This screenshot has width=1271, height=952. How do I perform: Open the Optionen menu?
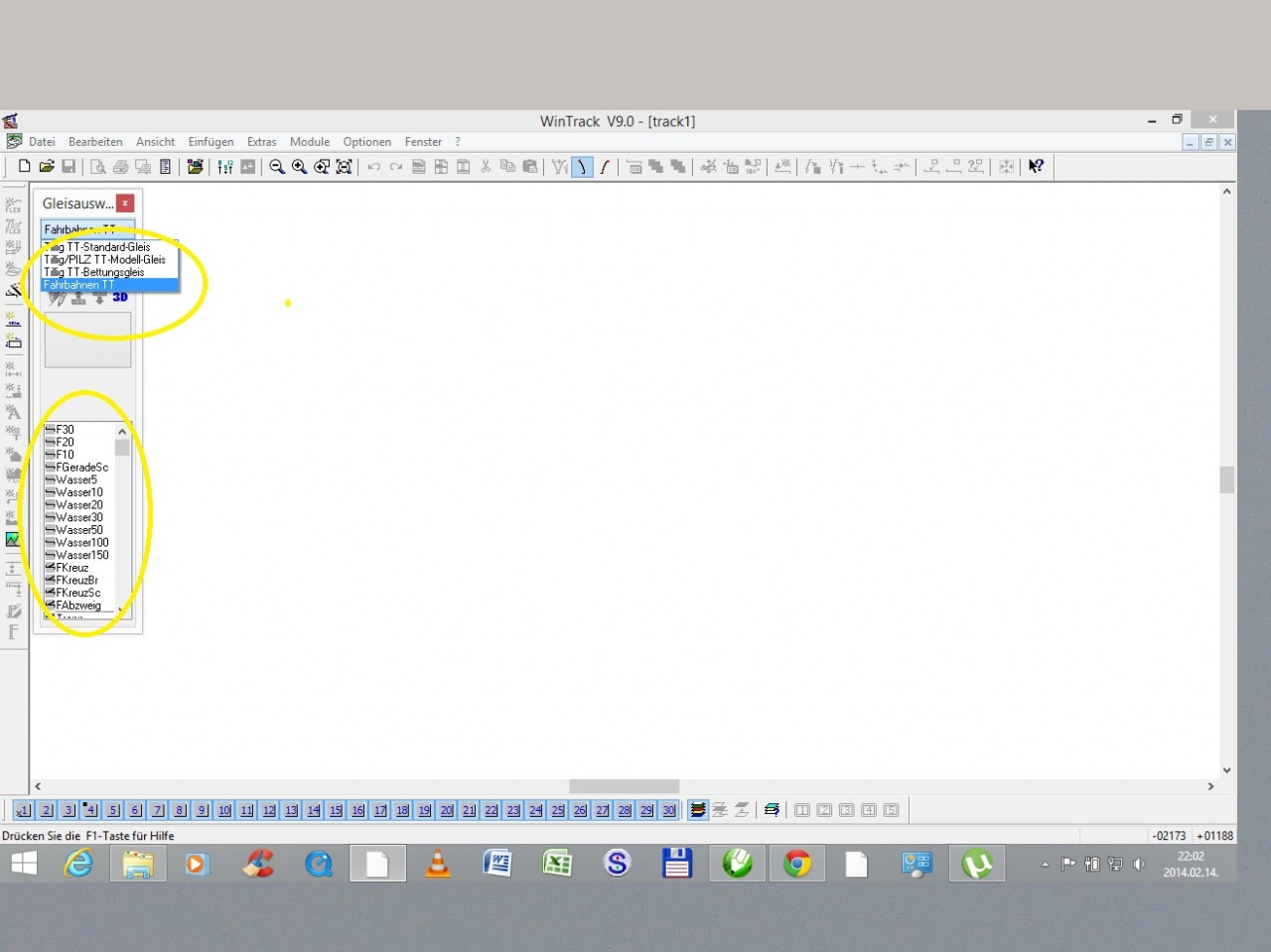pos(366,142)
